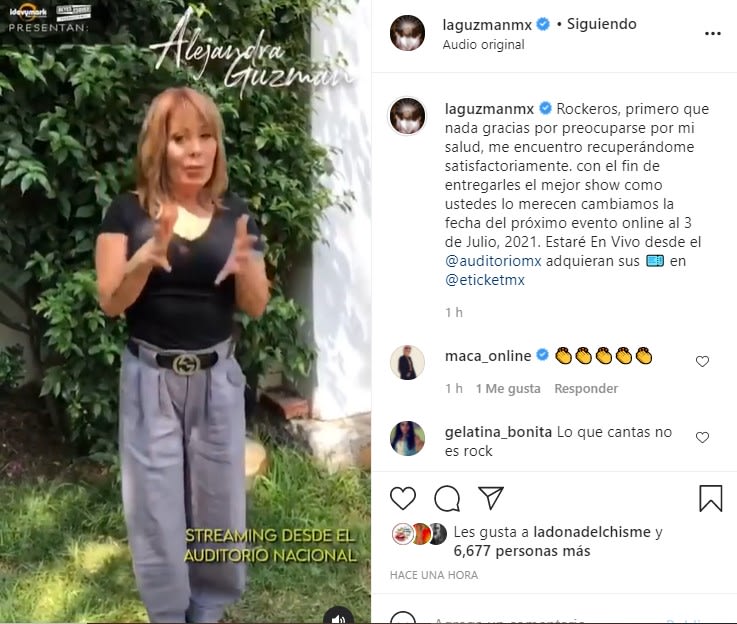Open laguzmanmx profile picture in header
Screen dimensions: 737x624
(408, 32)
